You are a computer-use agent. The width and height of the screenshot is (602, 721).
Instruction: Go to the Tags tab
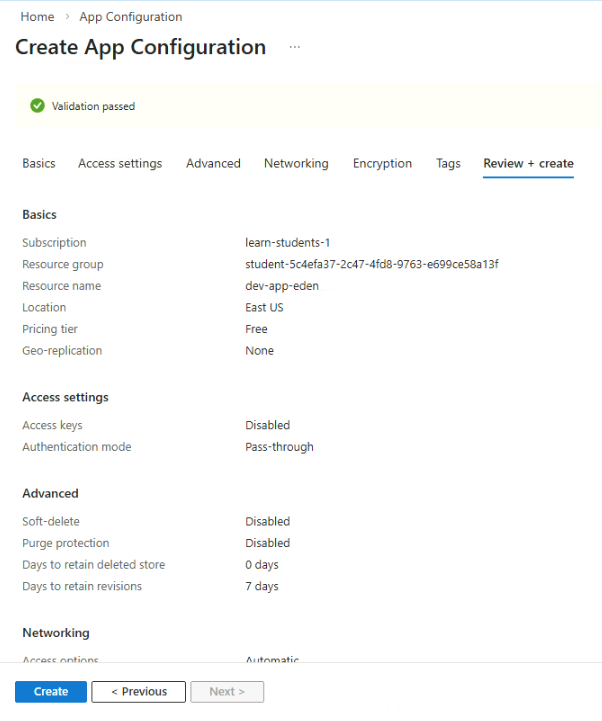click(x=448, y=163)
